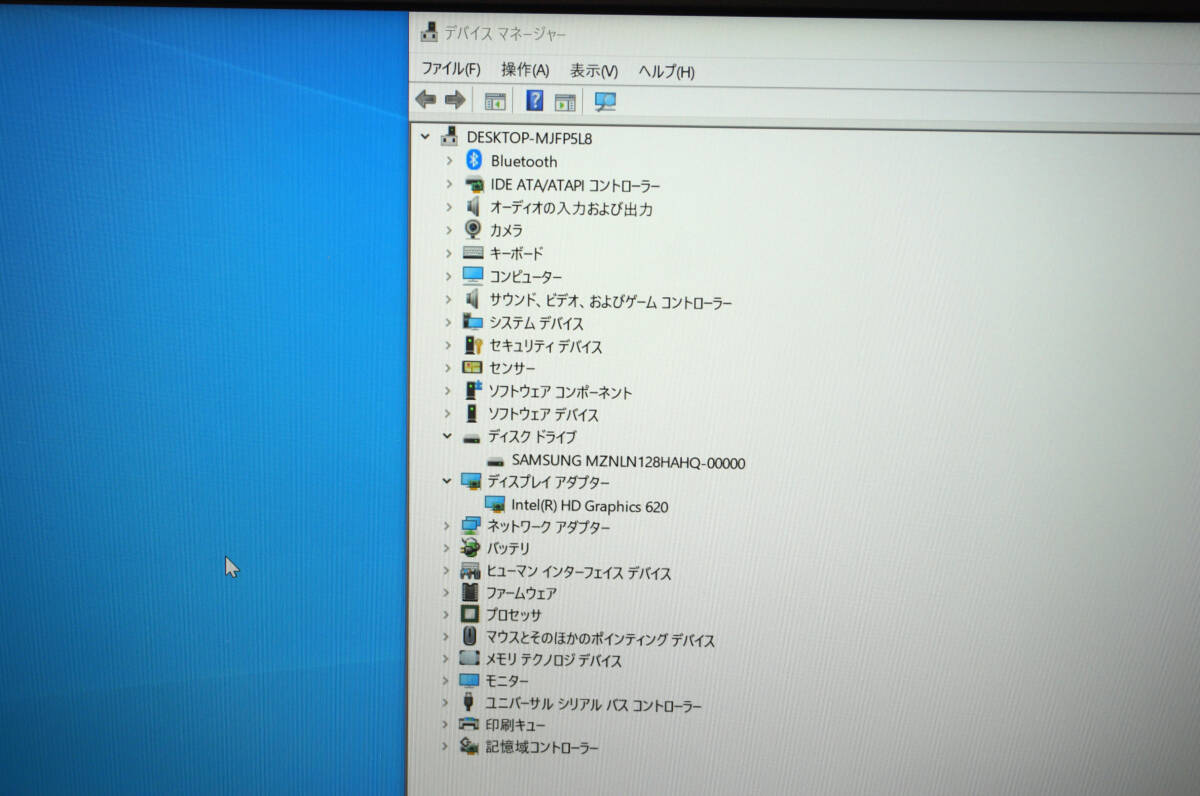Open the ヘルプ(H) menu
The image size is (1200, 796).
(x=666, y=72)
